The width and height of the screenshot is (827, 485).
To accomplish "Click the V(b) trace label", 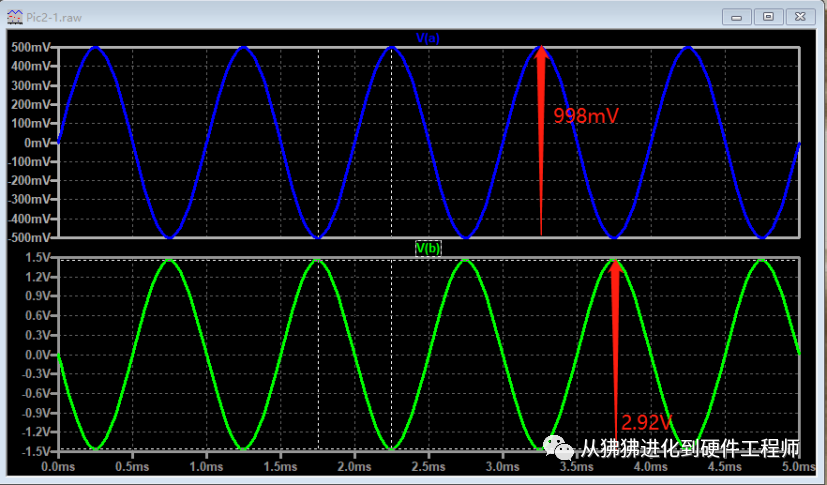I will (x=428, y=248).
